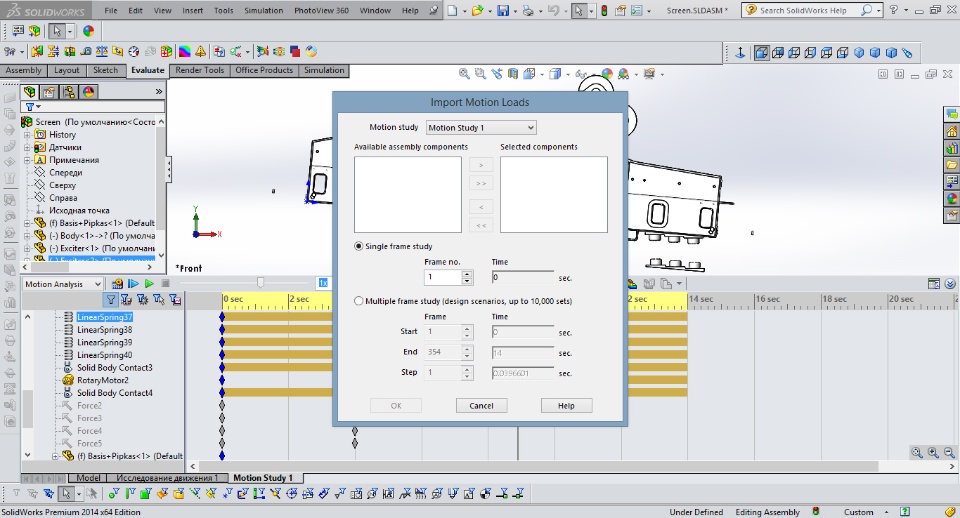Viewport: 960px width, 518px height.
Task: Click the single frame Time input field
Action: tap(523, 277)
